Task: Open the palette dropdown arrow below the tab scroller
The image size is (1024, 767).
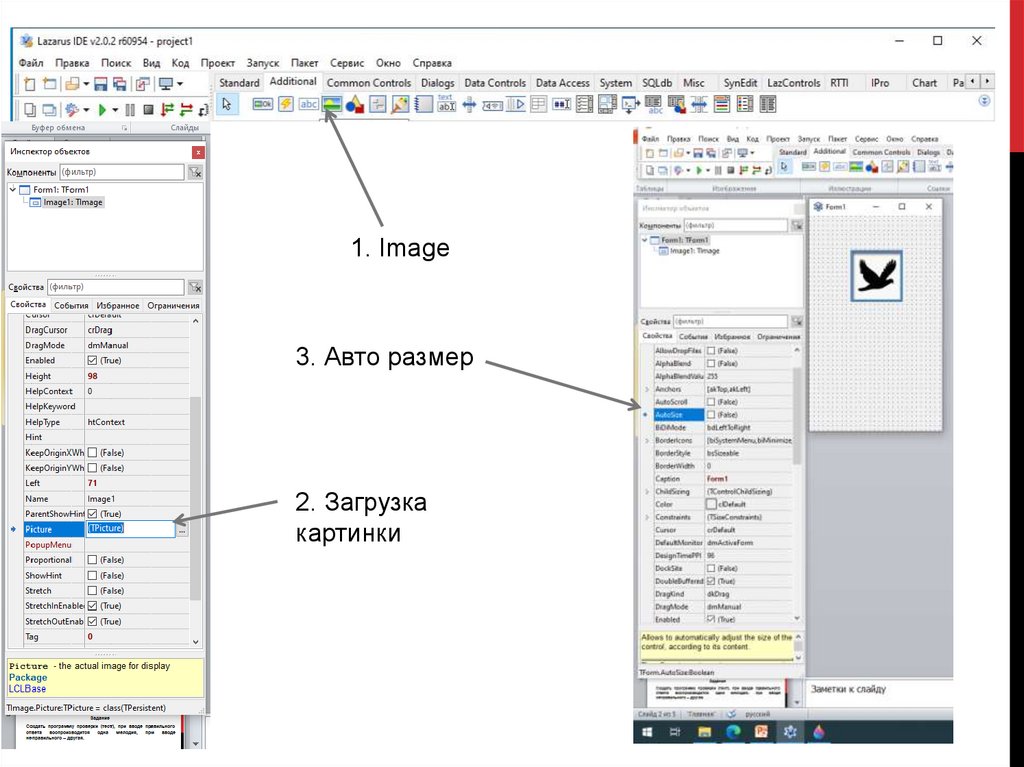Action: point(985,101)
